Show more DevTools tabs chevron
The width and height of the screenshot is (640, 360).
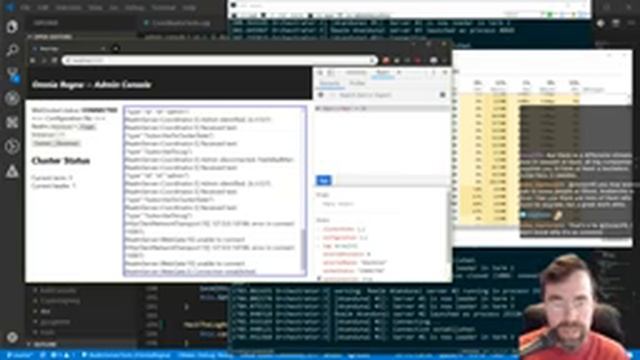pyautogui.click(x=400, y=72)
